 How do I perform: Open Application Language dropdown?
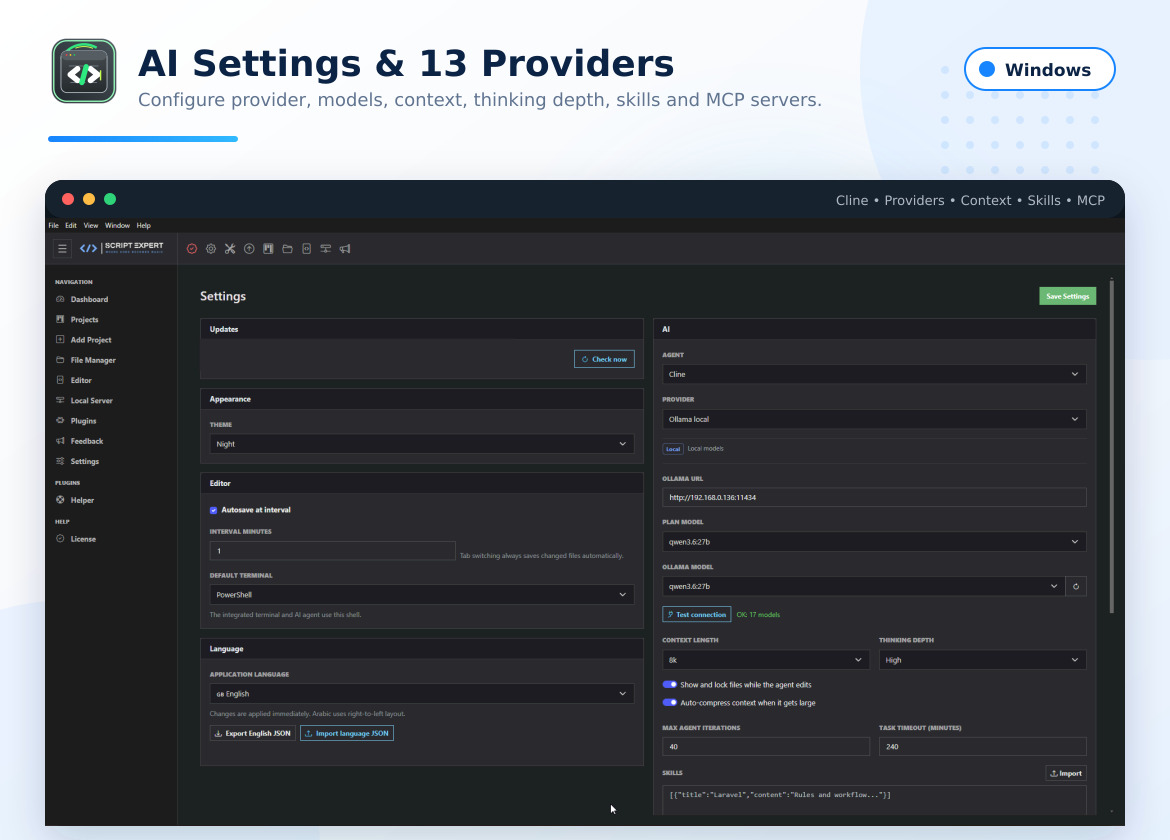pos(422,694)
